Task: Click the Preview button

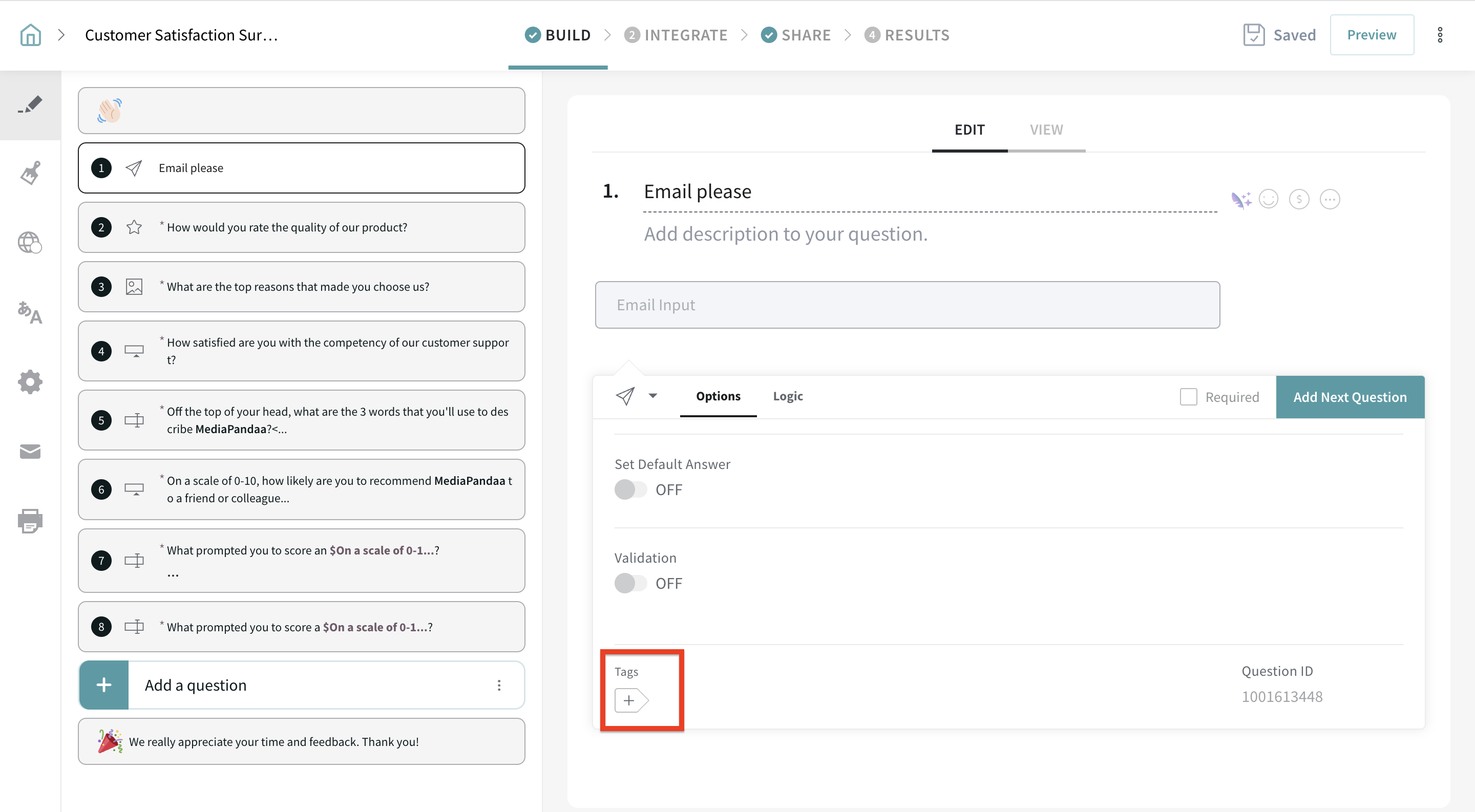Action: 1372,35
